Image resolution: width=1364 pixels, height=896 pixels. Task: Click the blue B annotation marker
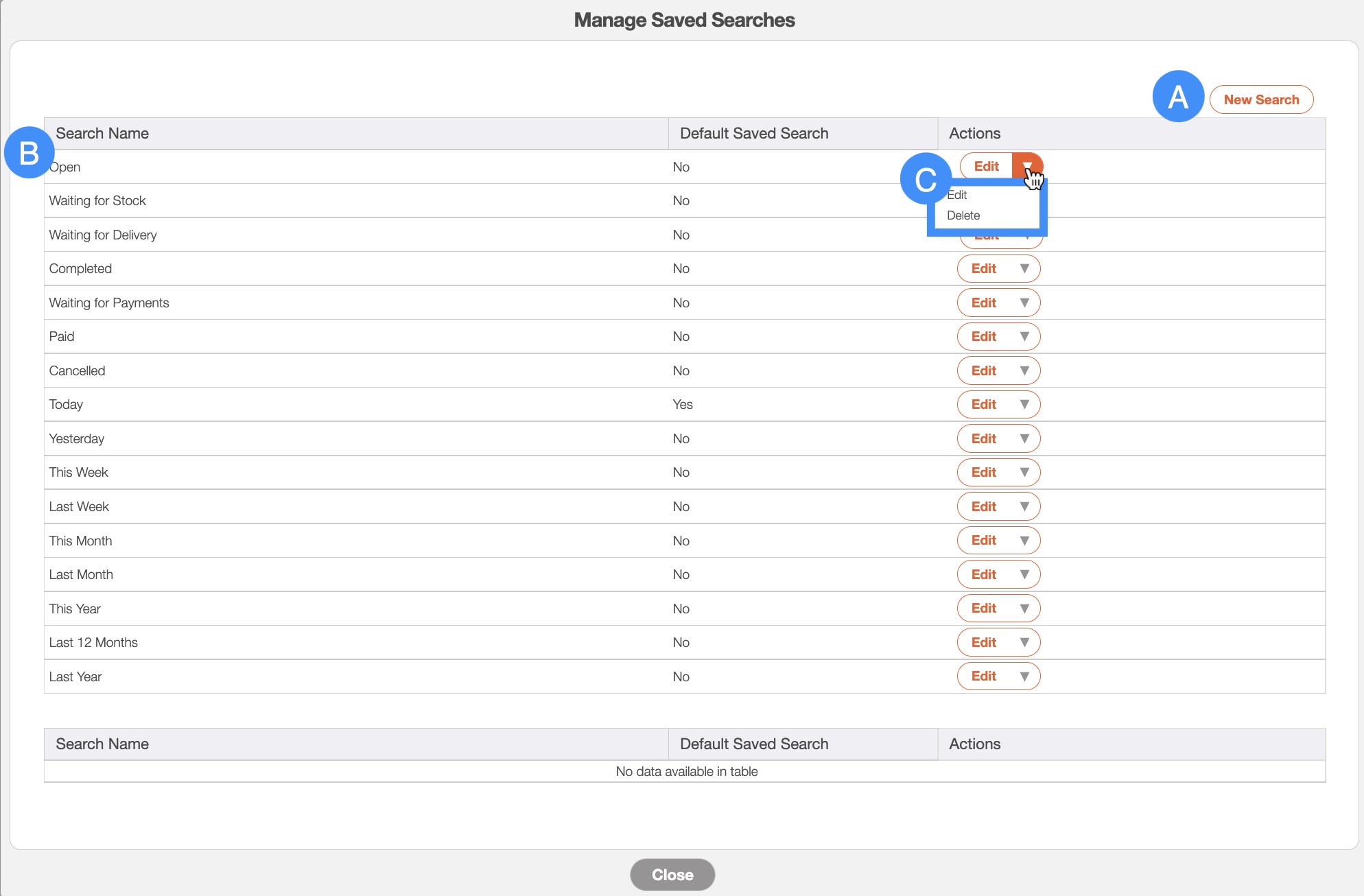coord(29,152)
